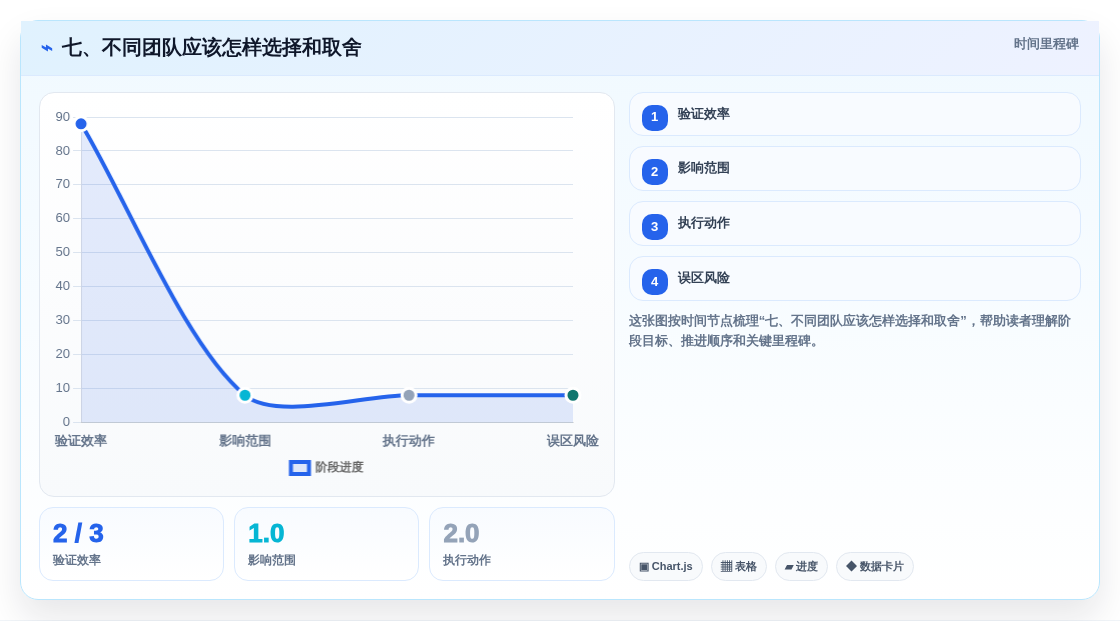The width and height of the screenshot is (1120, 621).
Task: Click the description paragraph starting 这张图按时间节点
Action: point(850,331)
